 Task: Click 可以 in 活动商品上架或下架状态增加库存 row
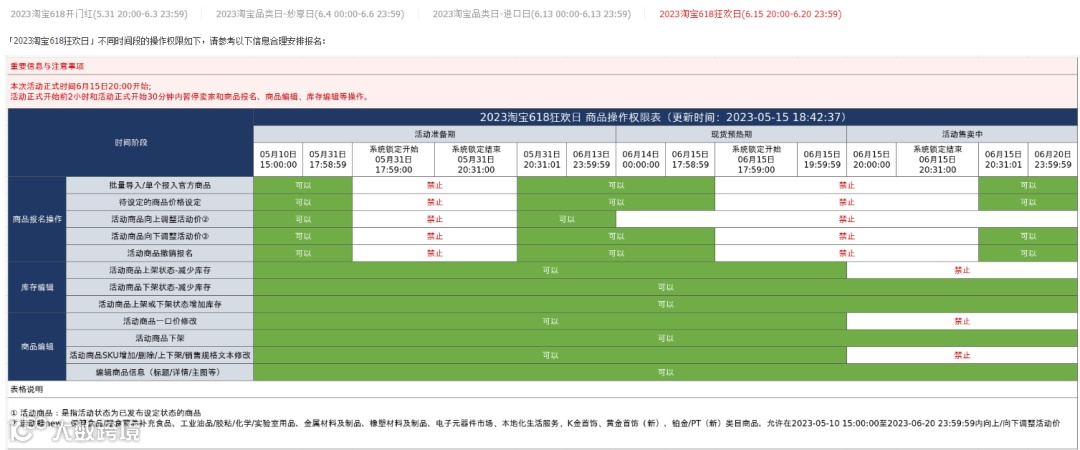pos(665,304)
